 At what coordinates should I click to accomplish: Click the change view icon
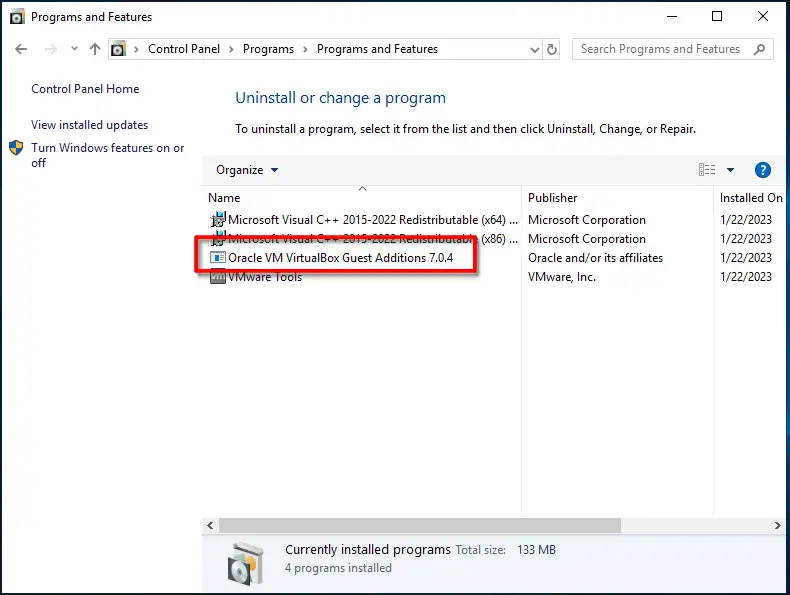point(707,170)
